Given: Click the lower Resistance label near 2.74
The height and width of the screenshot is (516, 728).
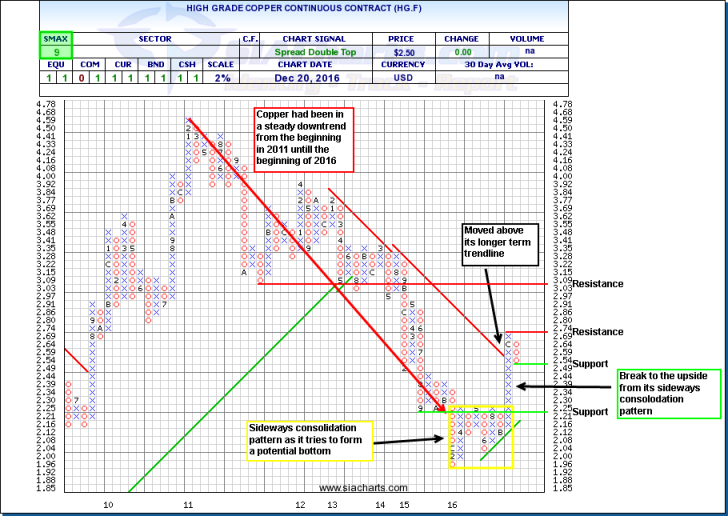Looking at the screenshot, I should (599, 332).
